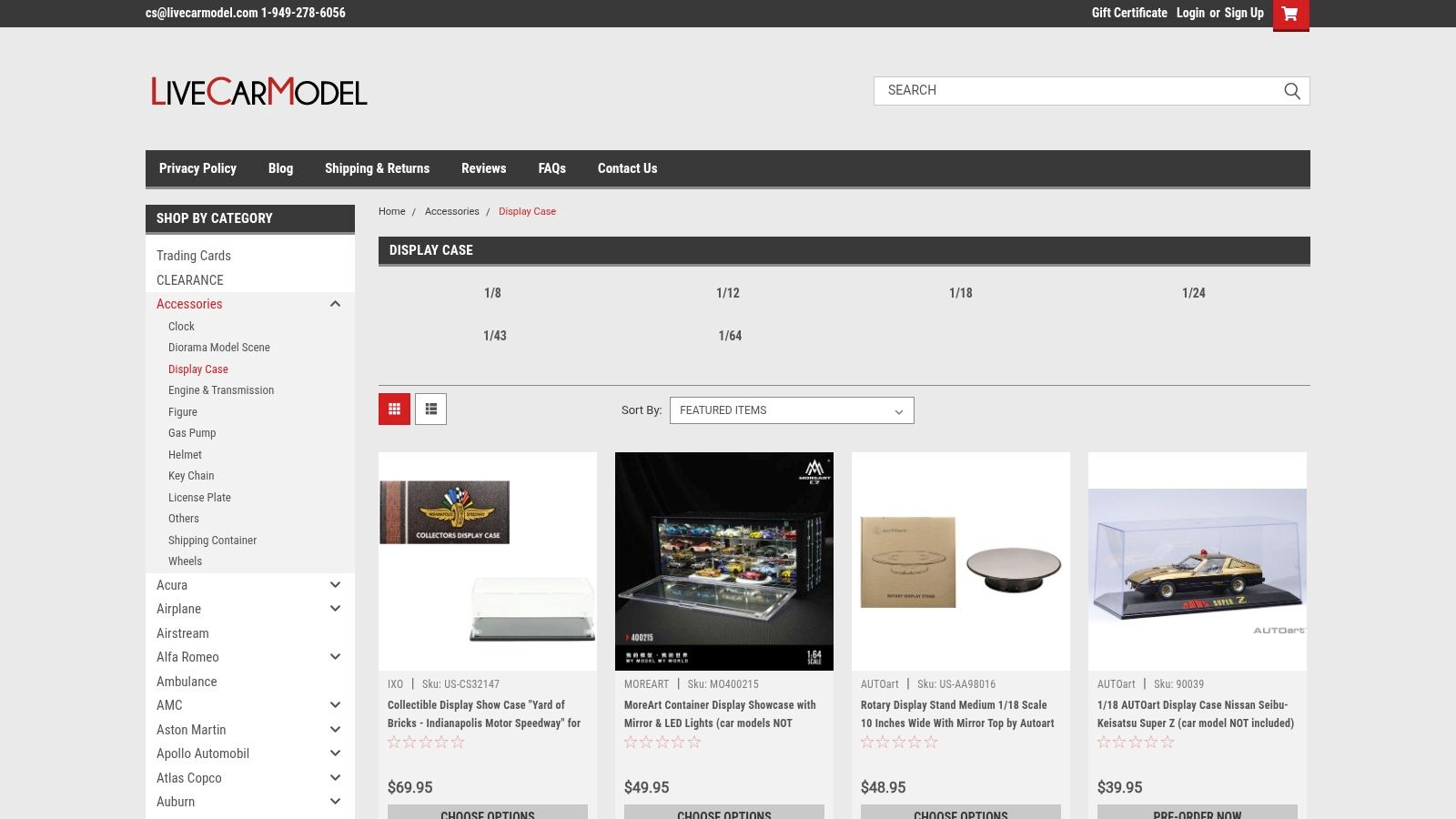Open Engine & Transmission subcategory
Image resolution: width=1456 pixels, height=819 pixels.
(x=221, y=390)
